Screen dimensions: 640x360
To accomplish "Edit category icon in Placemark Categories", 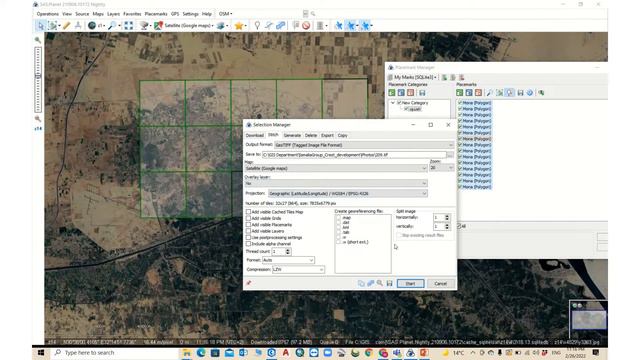I will coord(401,93).
